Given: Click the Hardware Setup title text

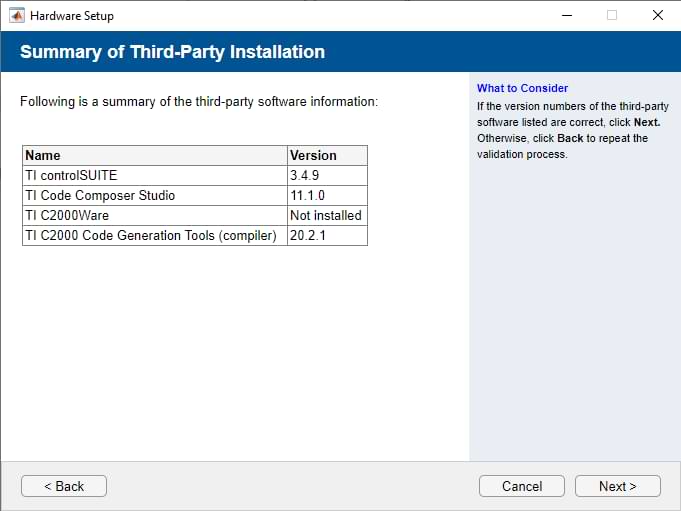Looking at the screenshot, I should [x=72, y=16].
